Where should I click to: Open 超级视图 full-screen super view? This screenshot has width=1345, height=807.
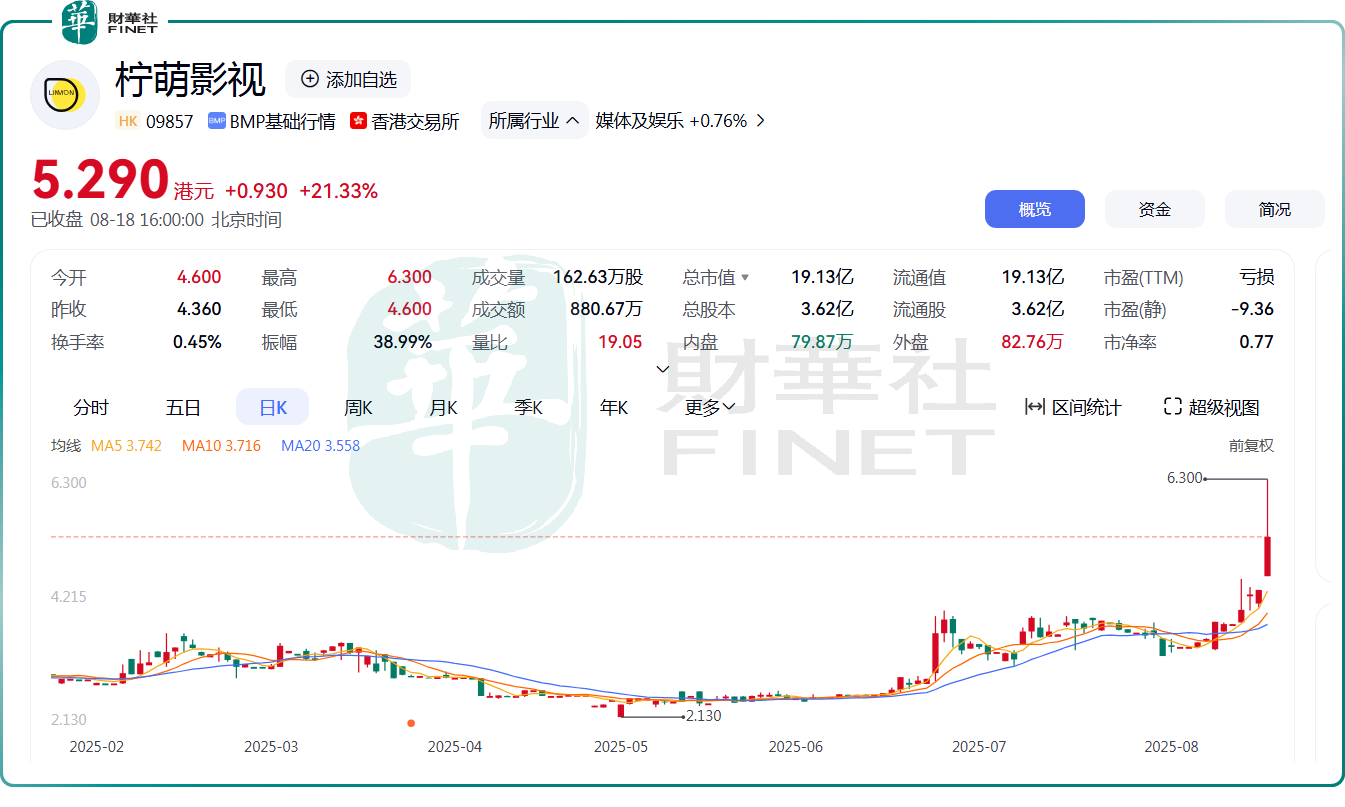1212,407
